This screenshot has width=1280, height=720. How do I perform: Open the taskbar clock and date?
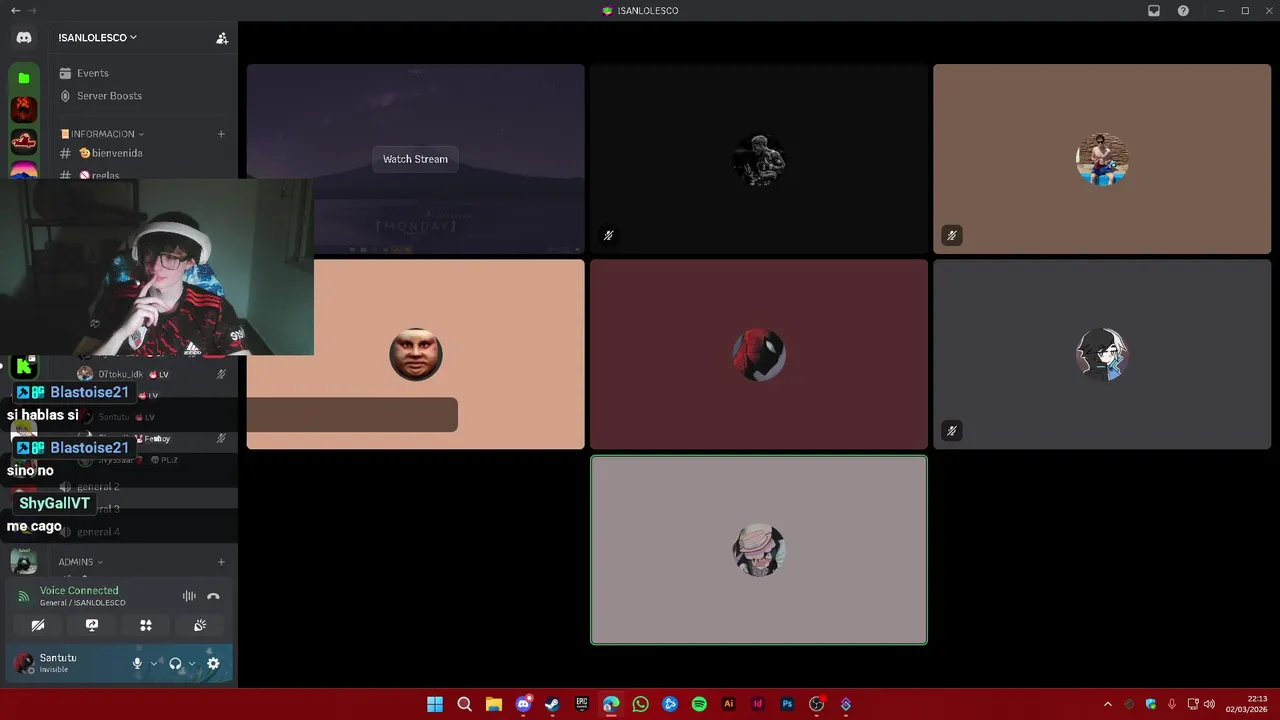pyautogui.click(x=1249, y=704)
